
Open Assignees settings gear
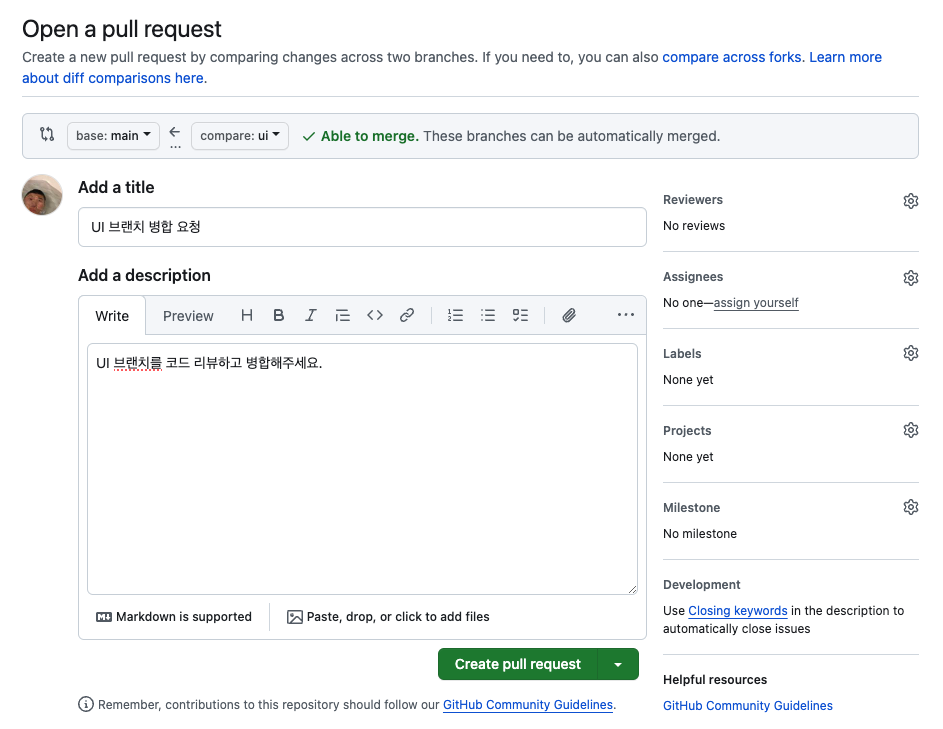[911, 278]
